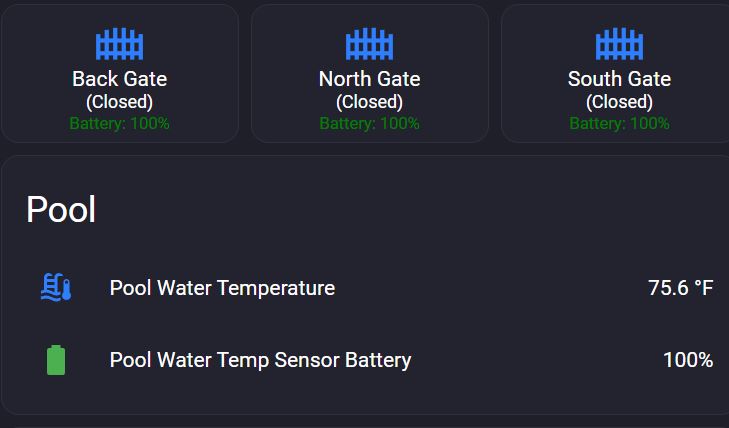Click the 100% sensor battery value
The width and height of the screenshot is (729, 428).
(x=688, y=360)
